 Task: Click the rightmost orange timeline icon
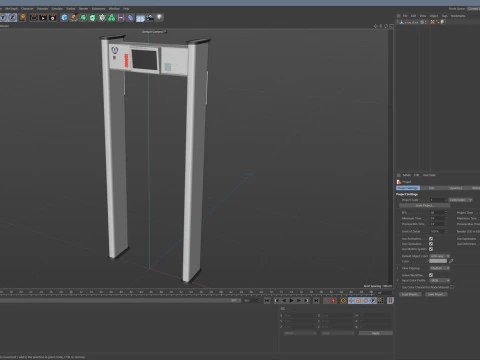coord(390,301)
